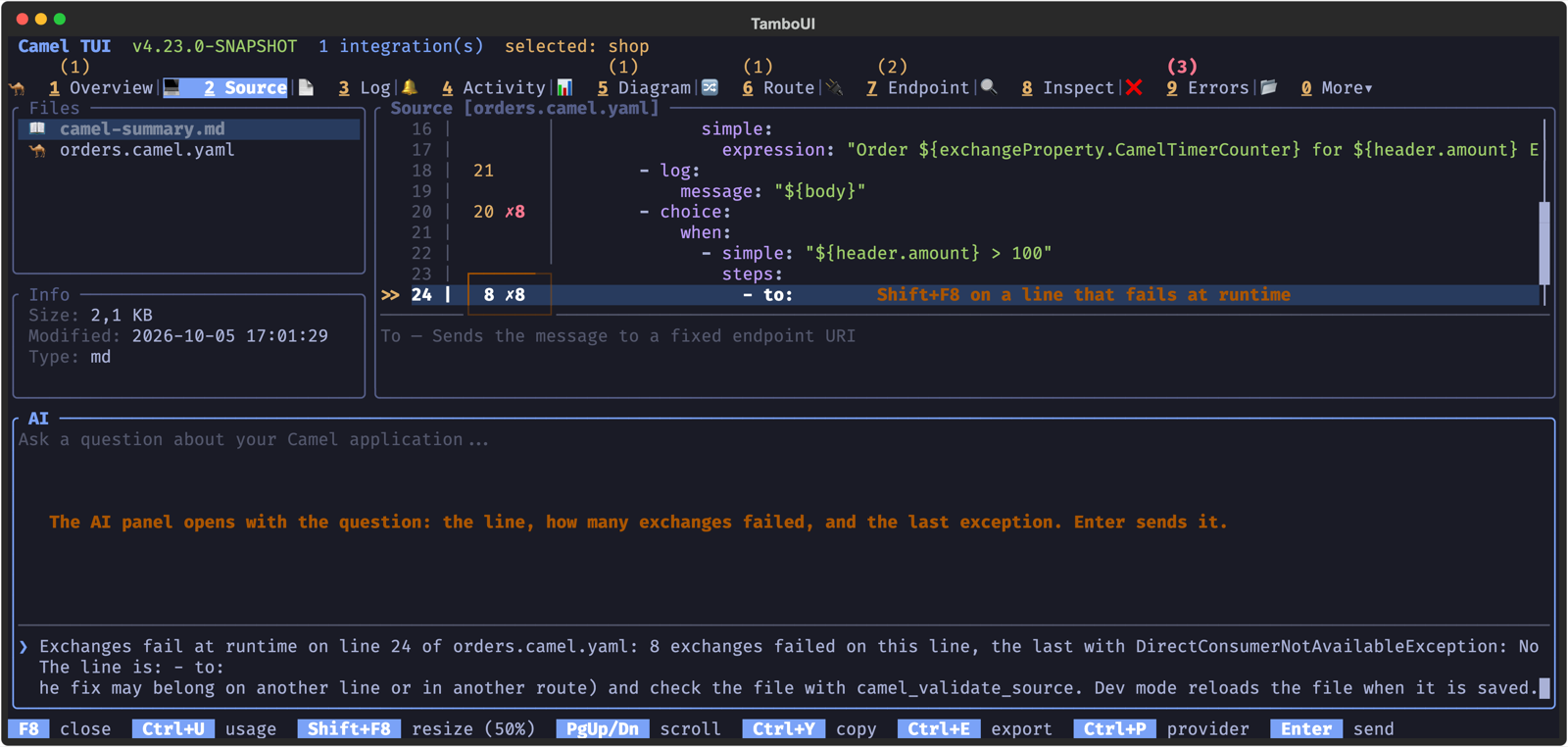Click Ctrl+Y copy key hint
1568x747 pixels.
click(809, 729)
